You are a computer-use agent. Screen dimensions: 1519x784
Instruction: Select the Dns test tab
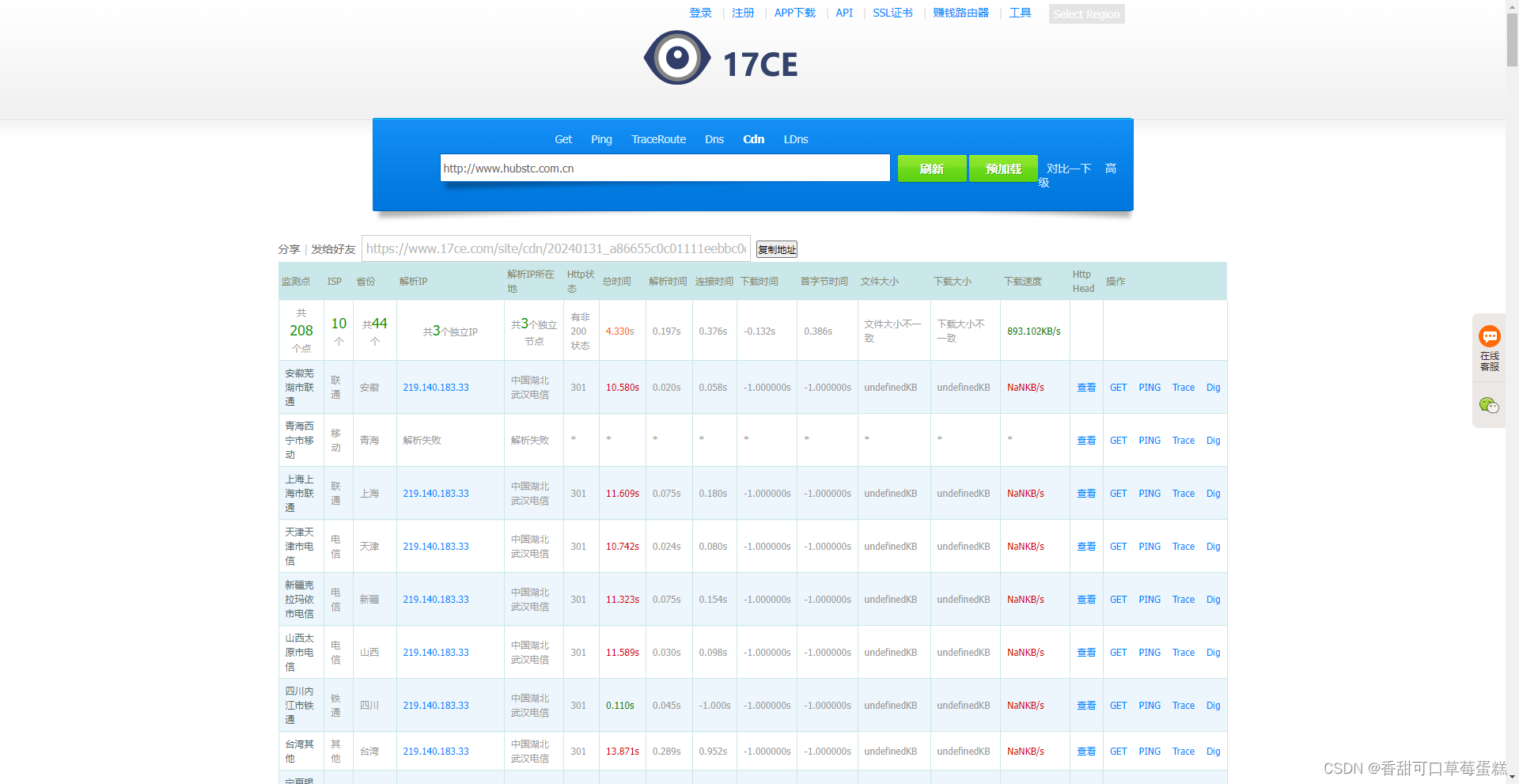[x=714, y=139]
